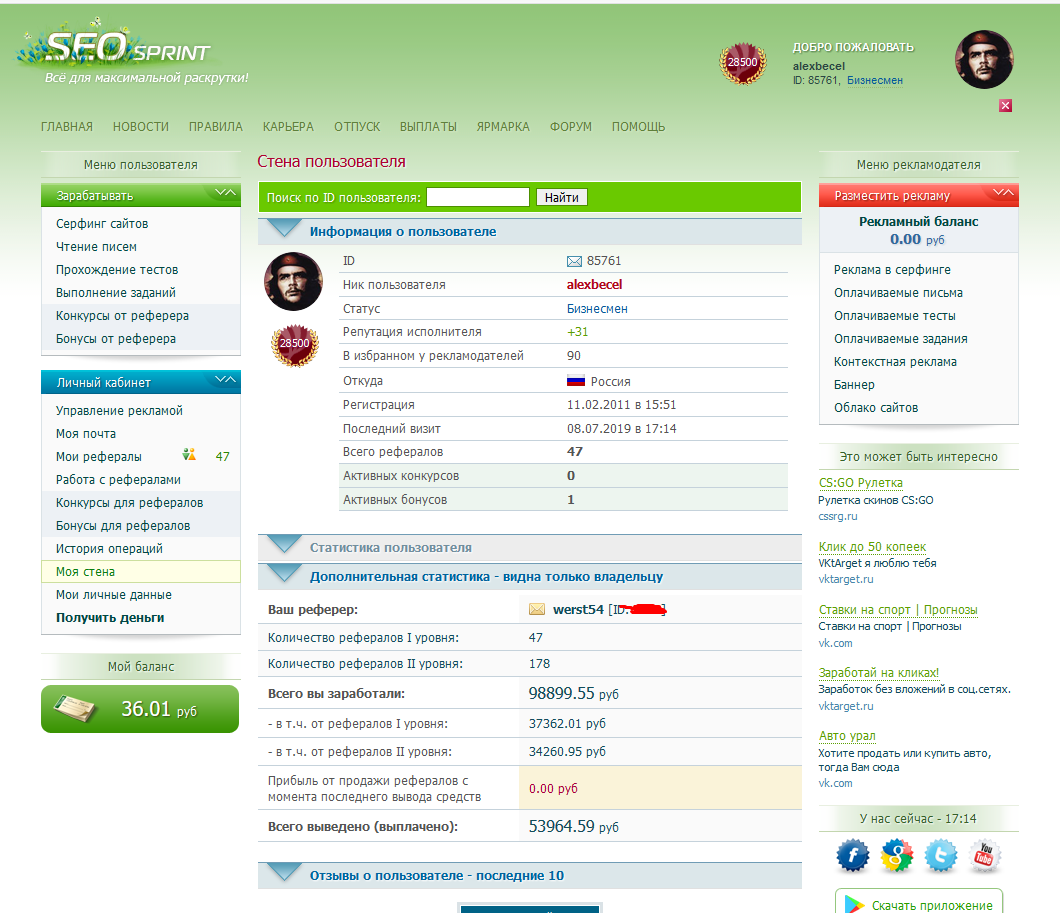Image resolution: width=1060 pixels, height=913 pixels.
Task: Open the Клик до 50 копеек ad
Action: coord(872,546)
